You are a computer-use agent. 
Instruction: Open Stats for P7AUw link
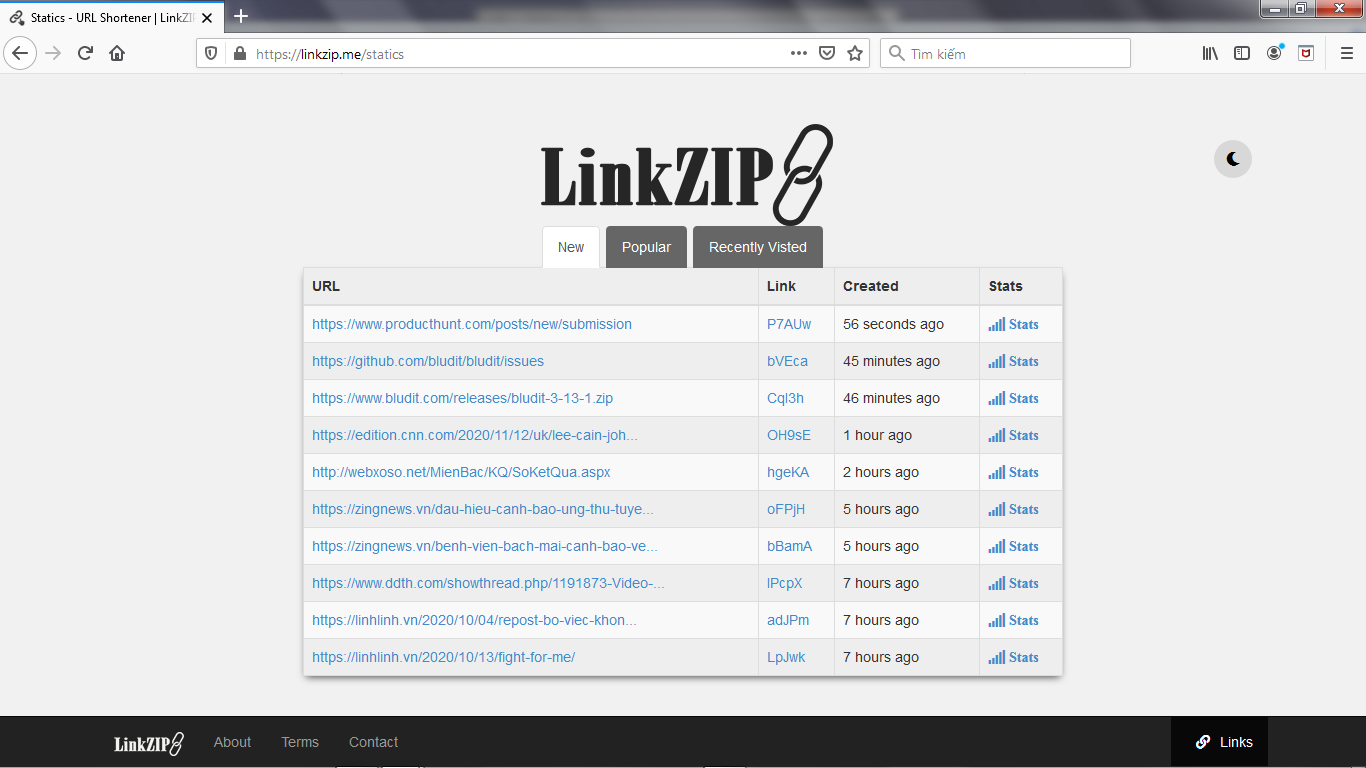click(x=1014, y=324)
